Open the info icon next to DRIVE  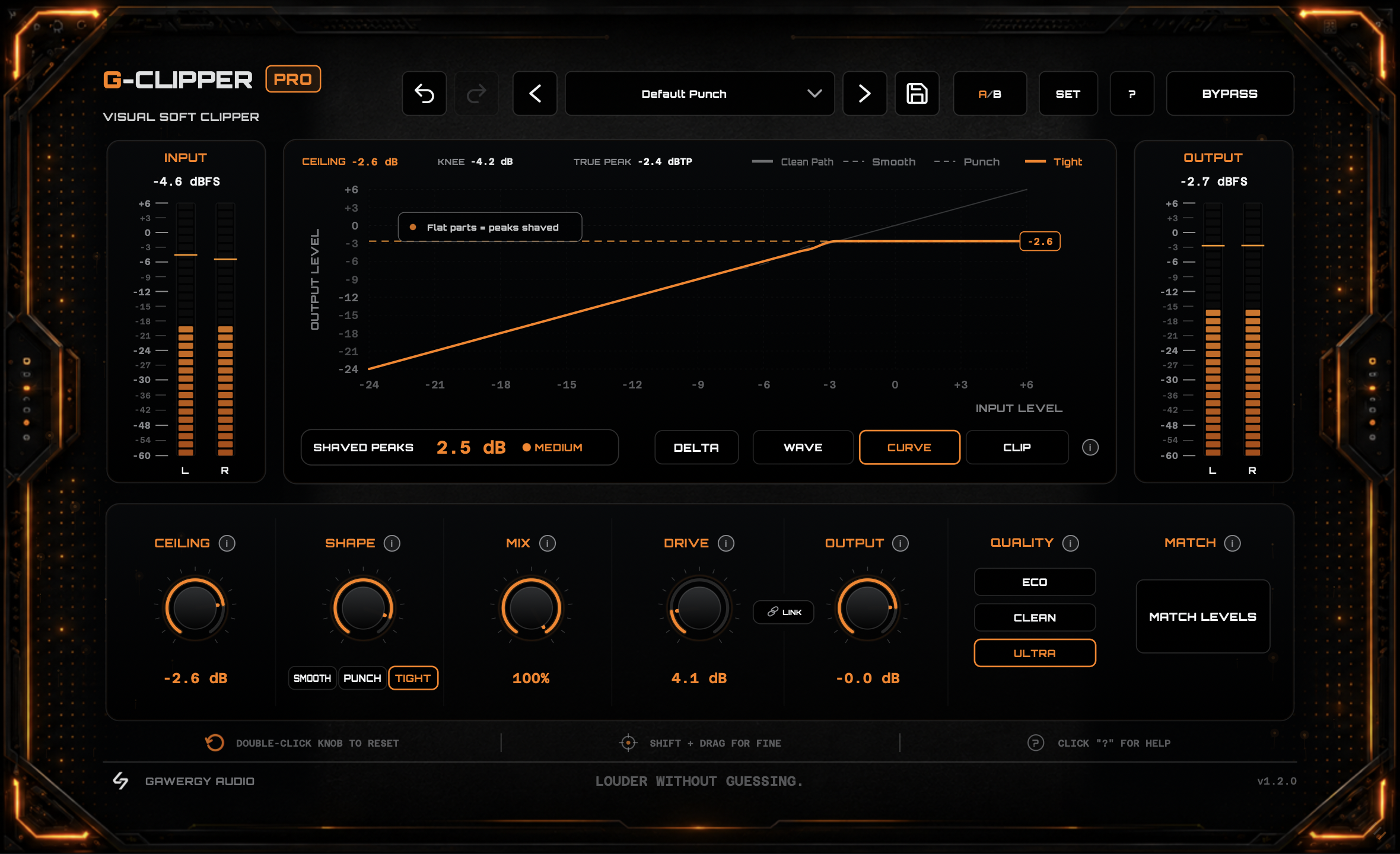coord(726,543)
